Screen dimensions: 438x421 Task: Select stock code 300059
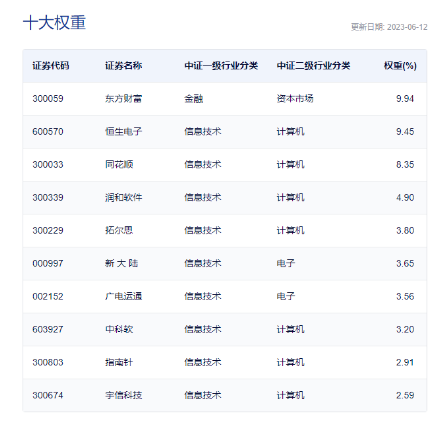(48, 99)
